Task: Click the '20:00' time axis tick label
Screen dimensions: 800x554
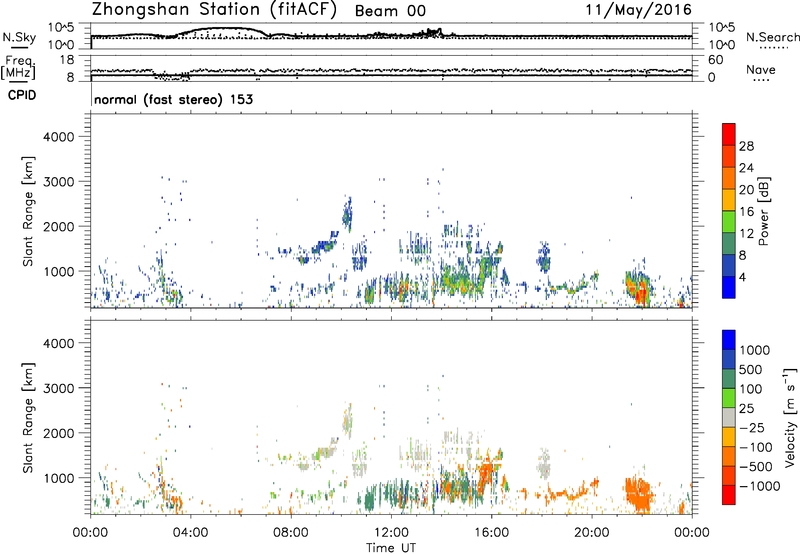Action: pos(592,533)
